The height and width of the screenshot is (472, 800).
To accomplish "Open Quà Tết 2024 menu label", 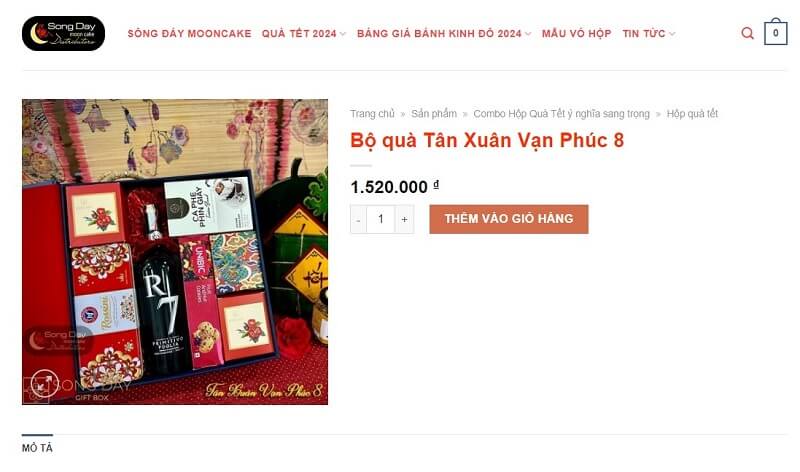I will [x=299, y=34].
